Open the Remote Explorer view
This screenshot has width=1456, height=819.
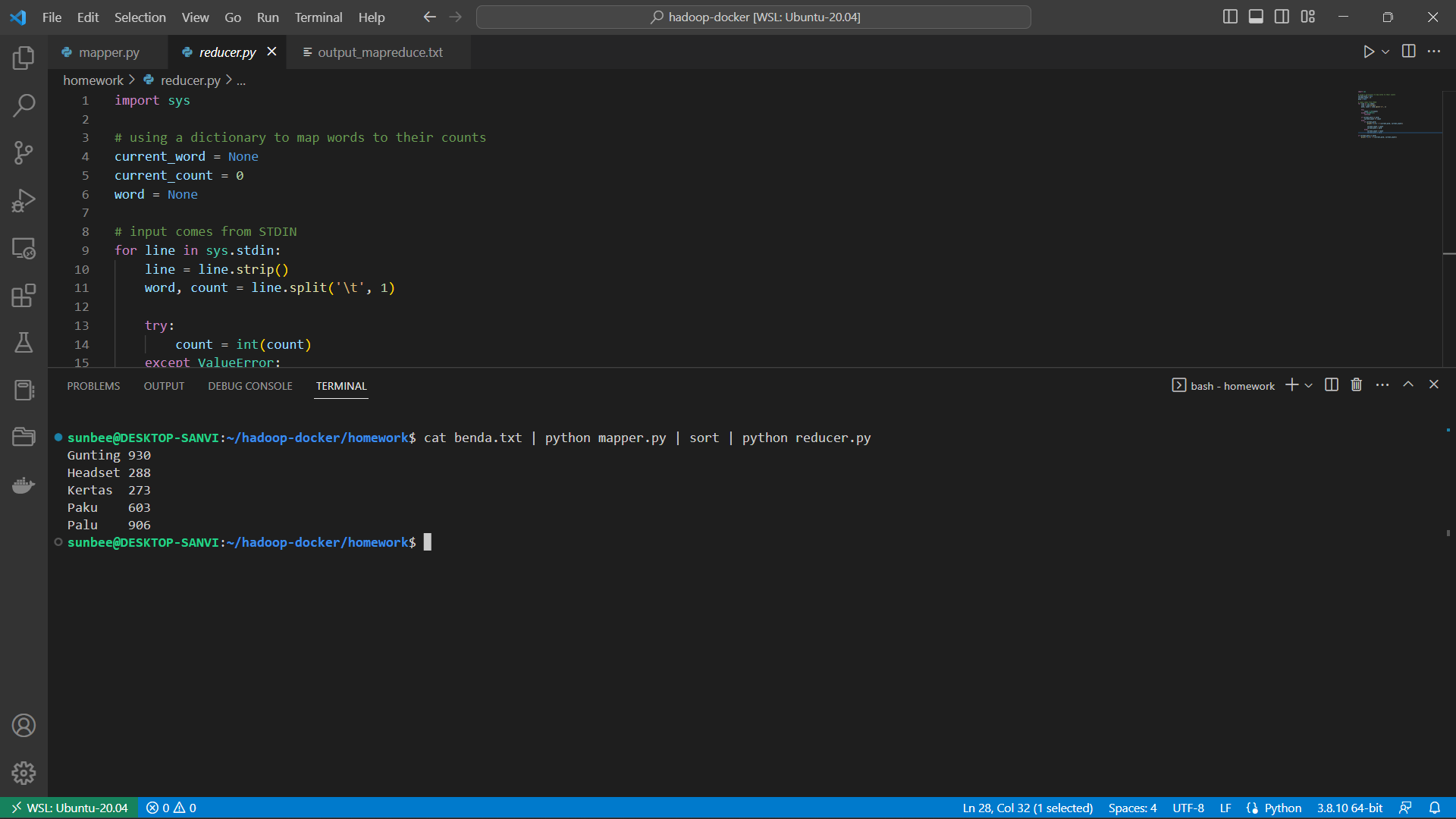24,248
